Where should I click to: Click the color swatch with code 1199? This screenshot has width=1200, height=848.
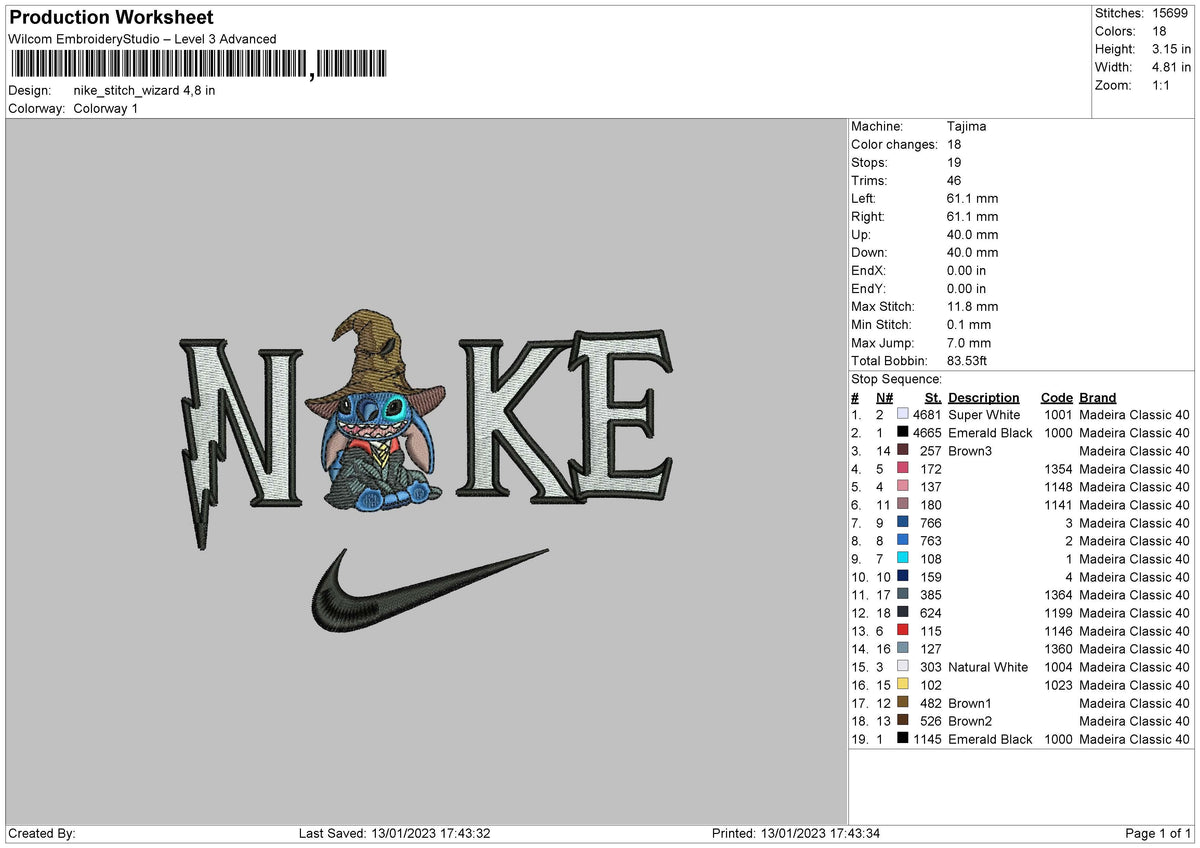(903, 612)
